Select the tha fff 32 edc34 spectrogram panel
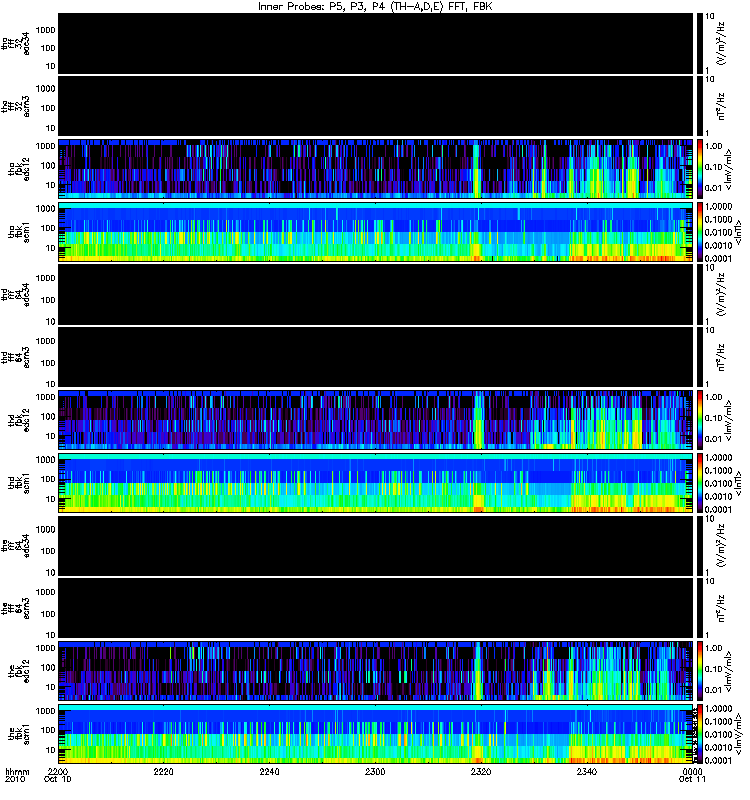Viewport: 750px width, 800px height. (x=376, y=44)
